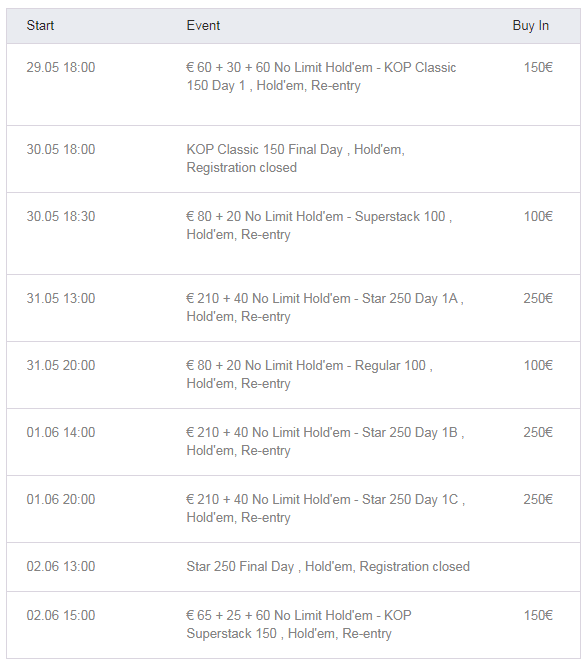Click the 29.05 18:00 start time
The image size is (587, 666).
pos(61,68)
